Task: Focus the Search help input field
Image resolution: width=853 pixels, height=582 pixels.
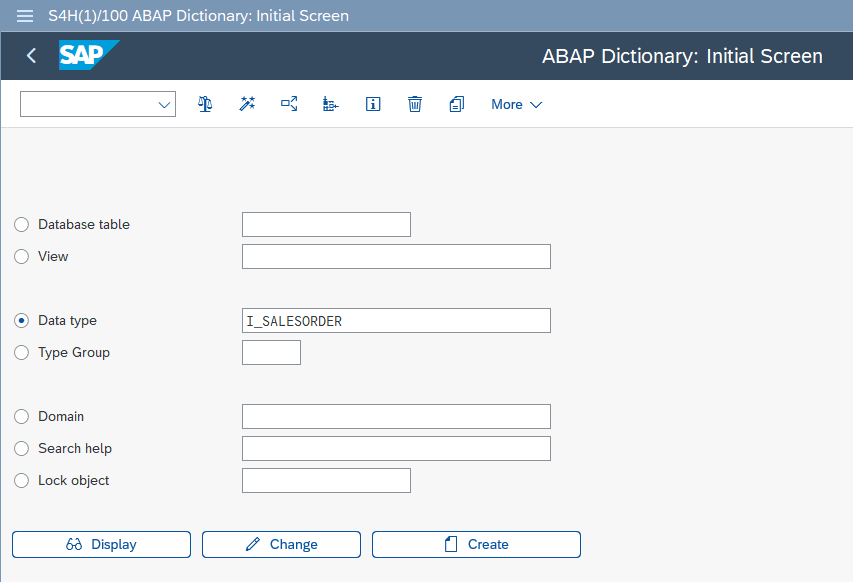Action: [x=396, y=449]
